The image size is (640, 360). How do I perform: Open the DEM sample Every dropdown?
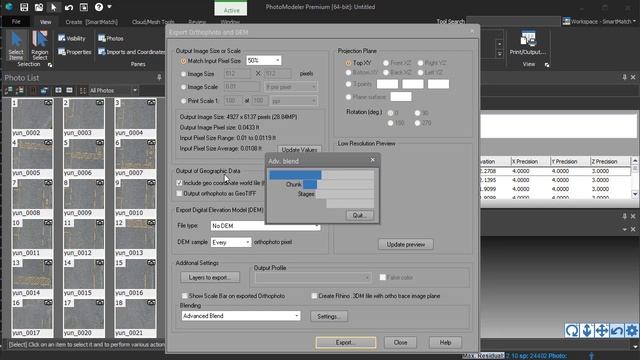point(231,242)
